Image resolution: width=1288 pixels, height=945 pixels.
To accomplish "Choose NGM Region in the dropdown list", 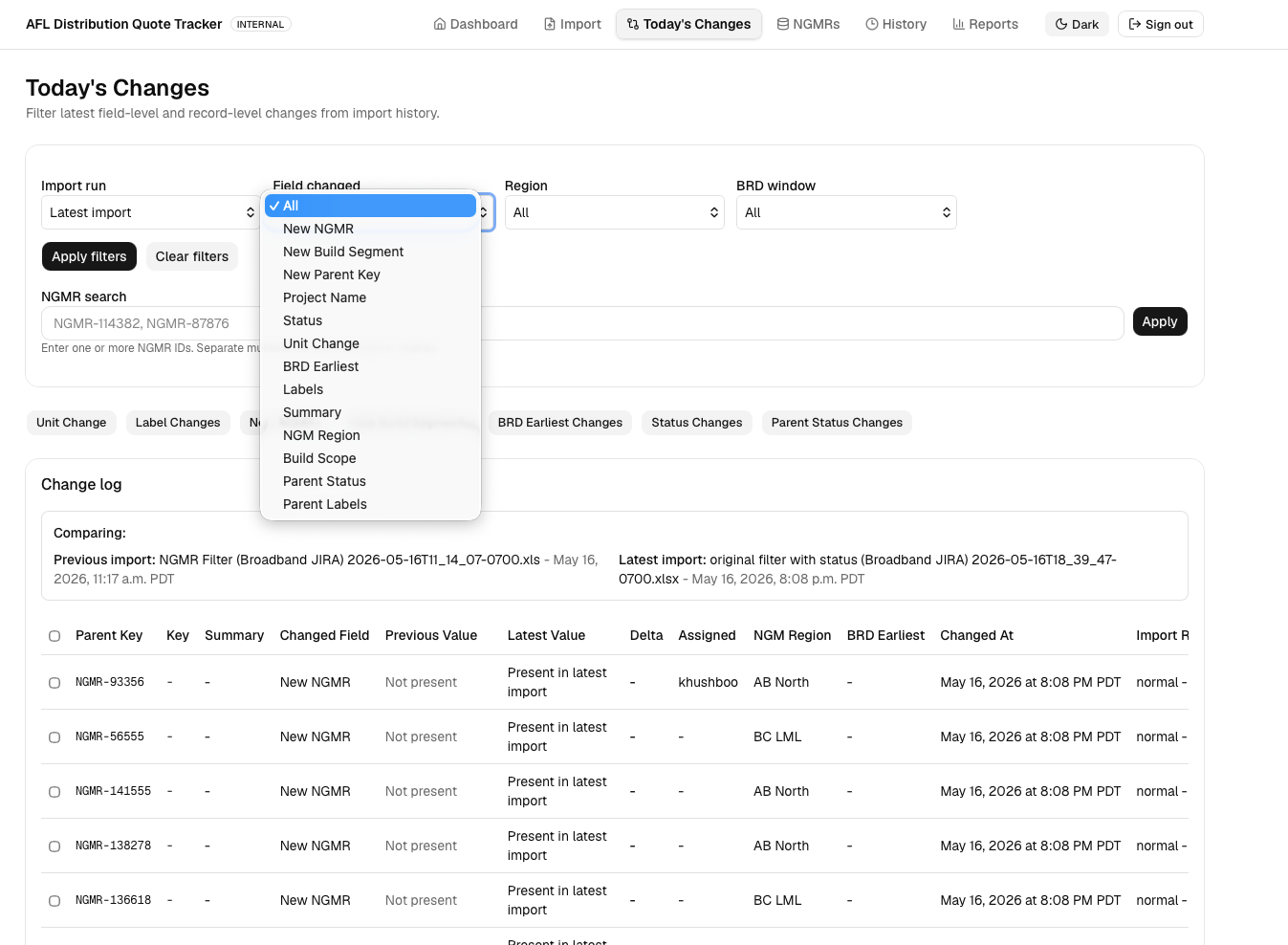I will click(370, 435).
